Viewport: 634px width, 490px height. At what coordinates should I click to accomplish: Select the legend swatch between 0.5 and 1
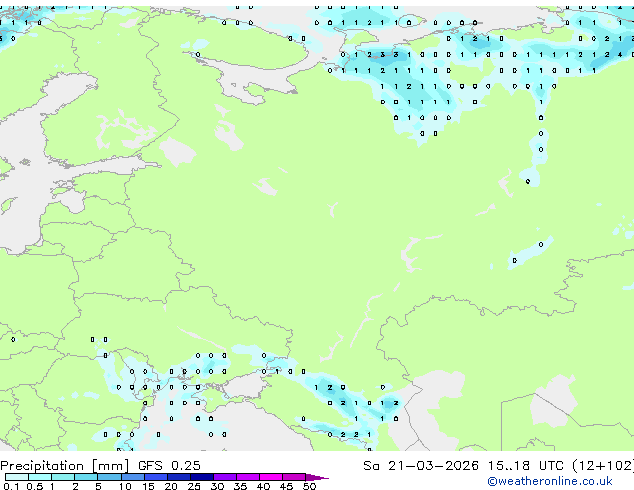tap(40, 477)
